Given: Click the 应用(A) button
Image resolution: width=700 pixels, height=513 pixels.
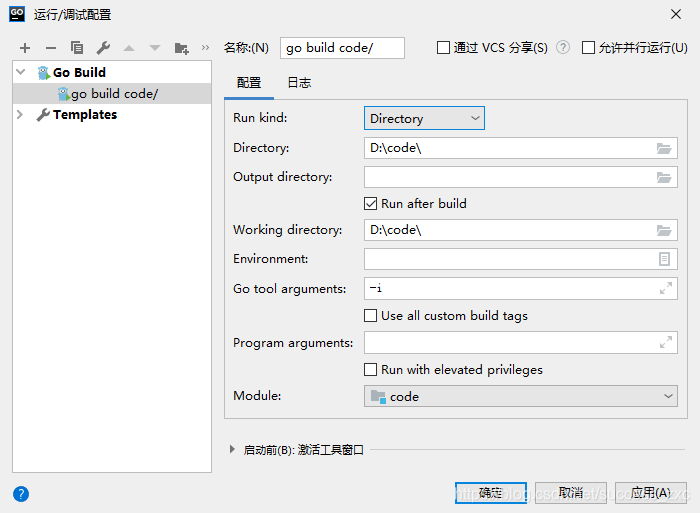Looking at the screenshot, I should click(650, 493).
